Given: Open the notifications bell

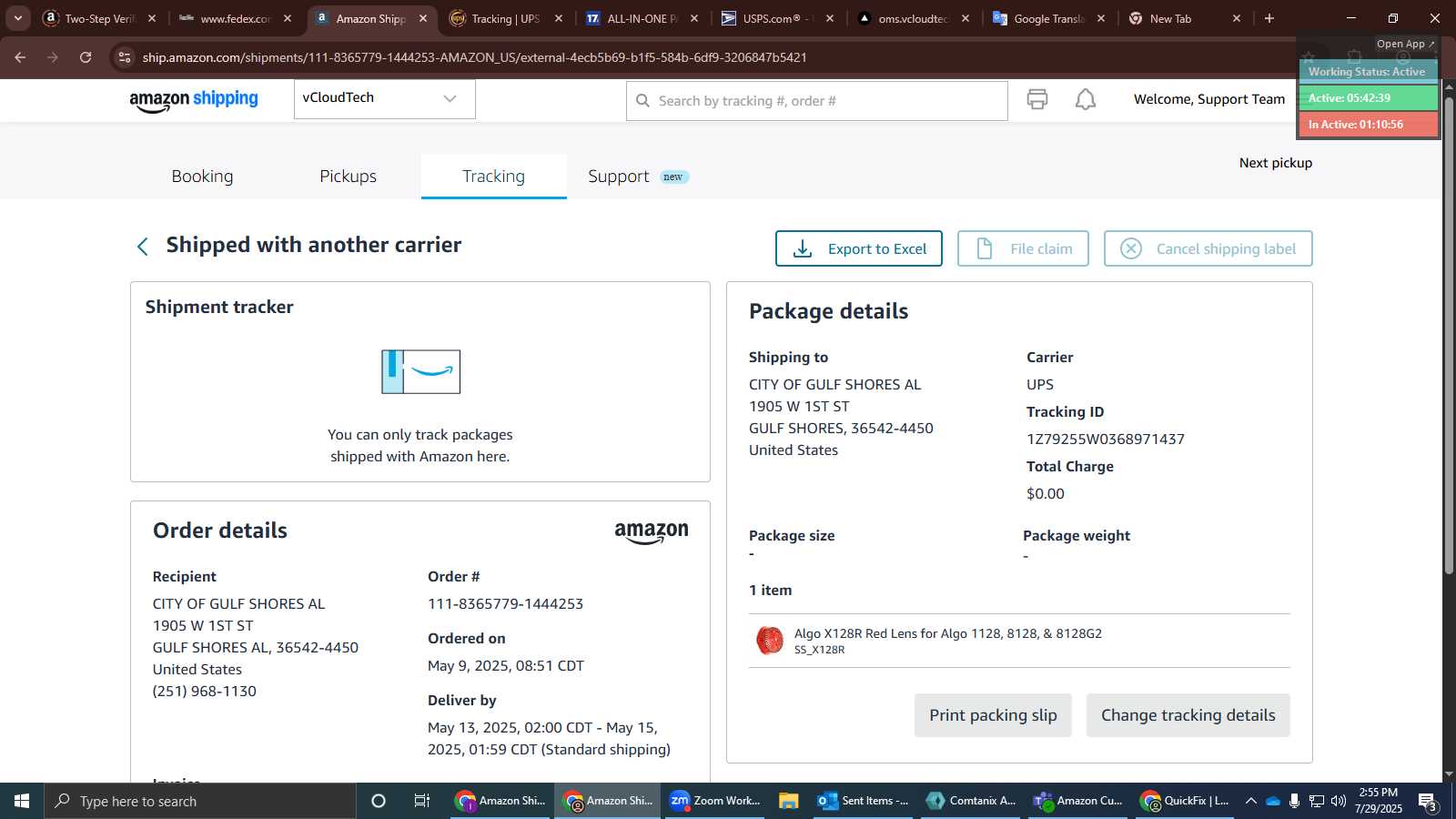Looking at the screenshot, I should pos(1086,99).
